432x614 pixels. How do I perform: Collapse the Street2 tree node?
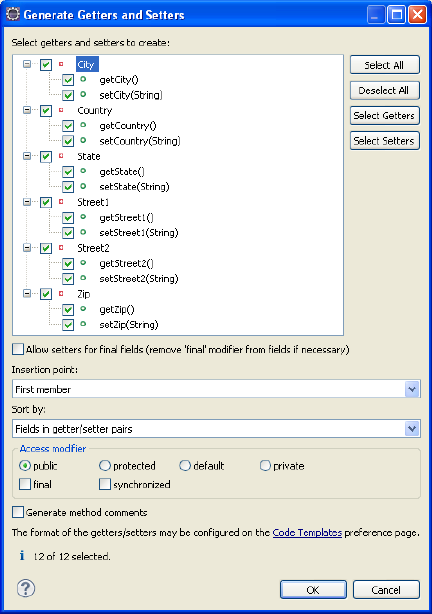point(27,247)
